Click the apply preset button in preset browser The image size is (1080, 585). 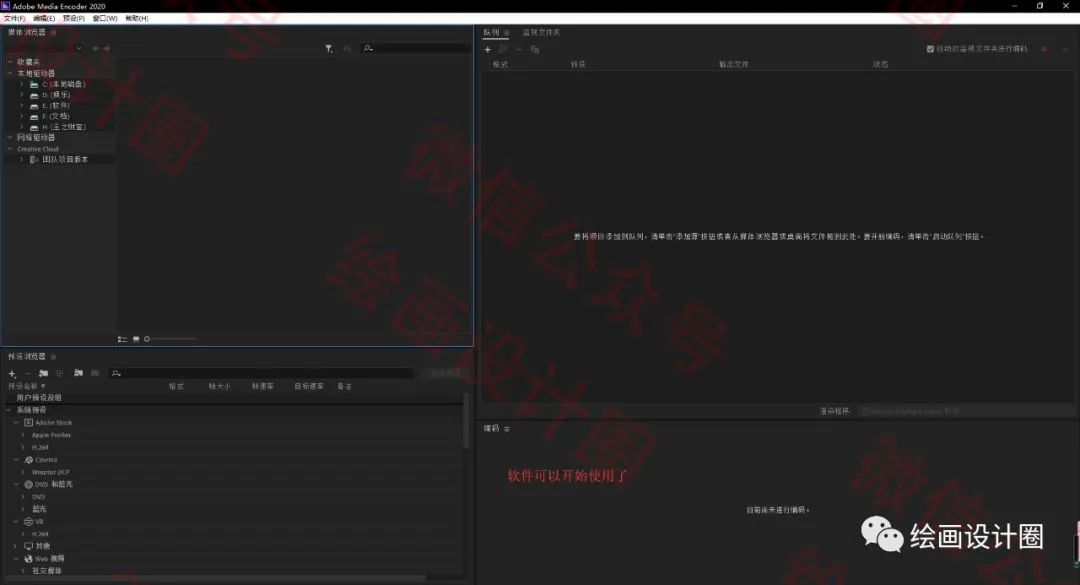(x=445, y=373)
